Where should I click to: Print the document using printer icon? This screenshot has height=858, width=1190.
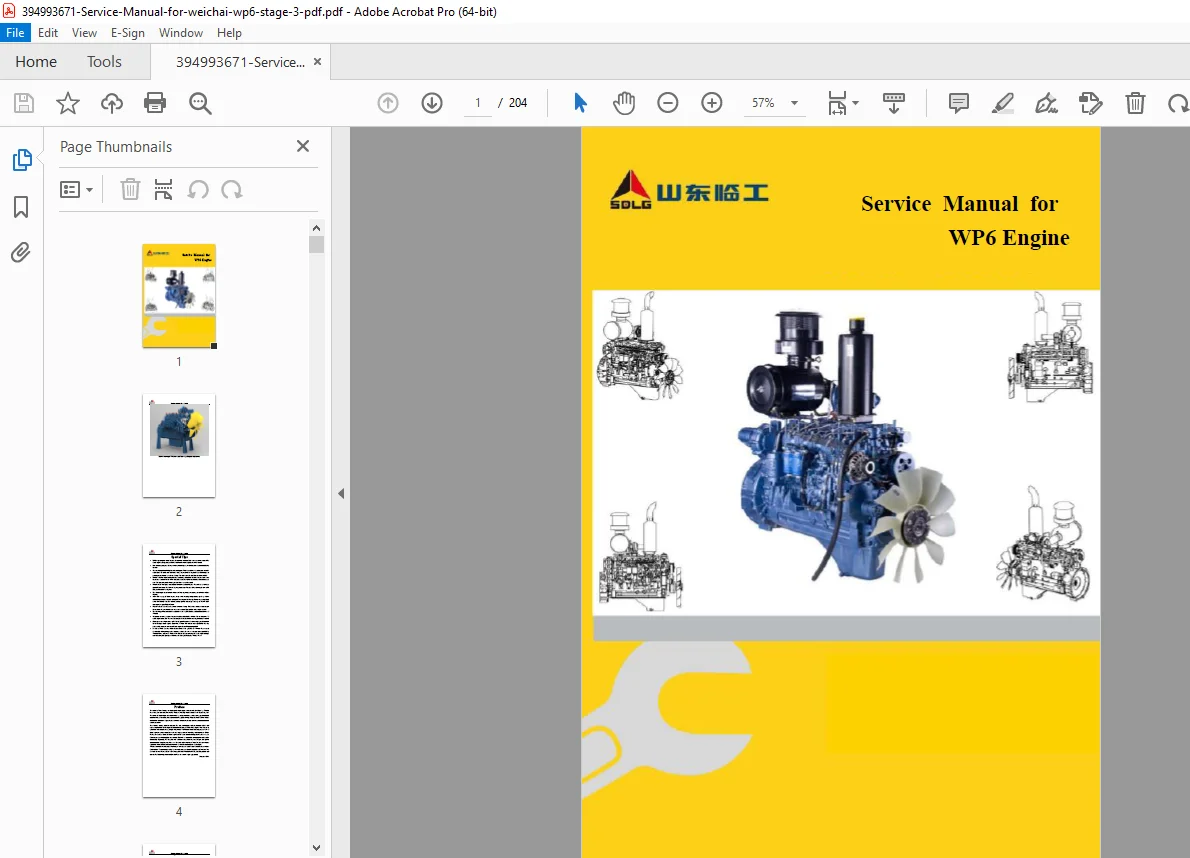click(155, 103)
